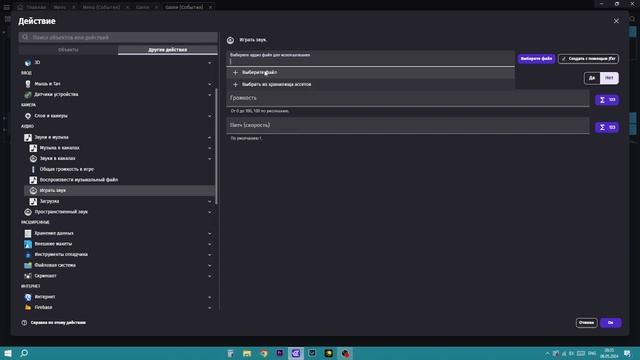The width and height of the screenshot is (640, 360).
Task: Expand the Хранение данных chevron
Action: click(210, 233)
